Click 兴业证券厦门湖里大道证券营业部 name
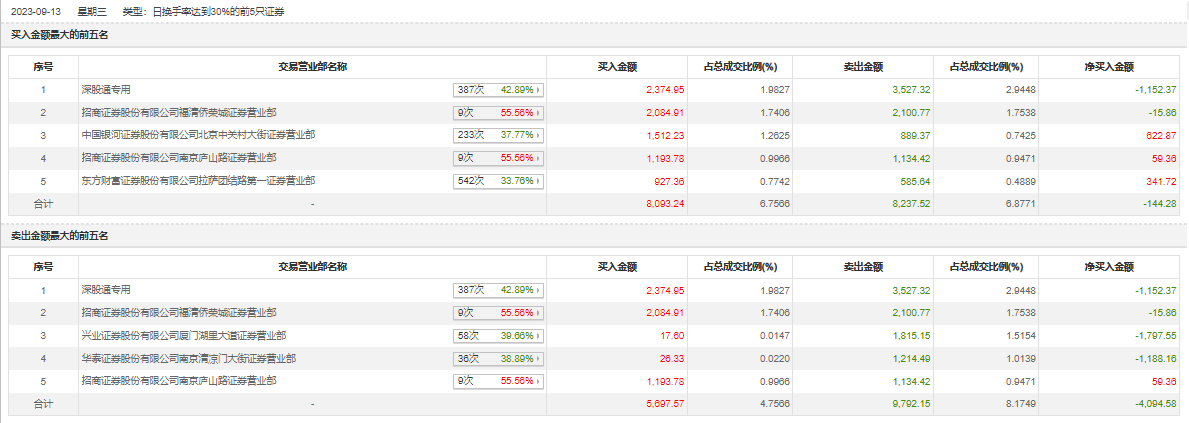The image size is (1189, 423). click(184, 335)
